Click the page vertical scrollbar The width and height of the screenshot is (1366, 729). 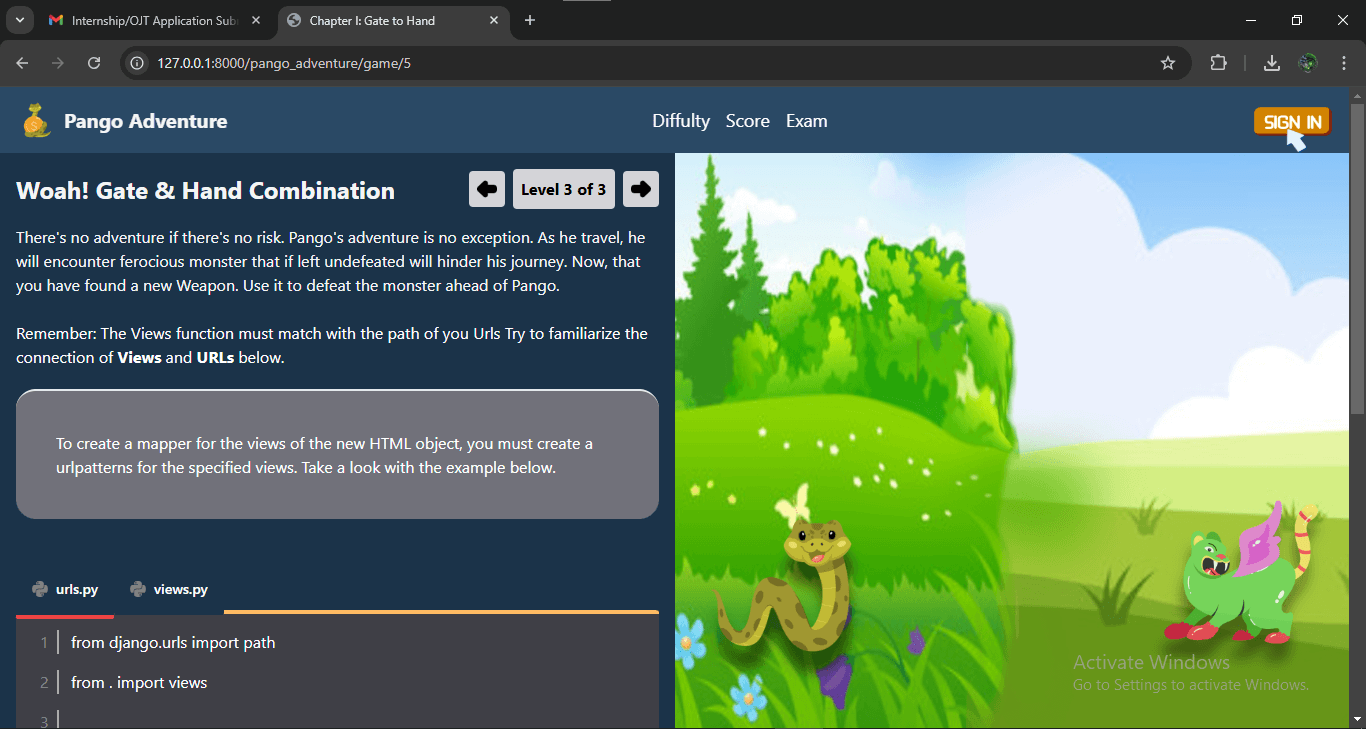coord(1357,258)
